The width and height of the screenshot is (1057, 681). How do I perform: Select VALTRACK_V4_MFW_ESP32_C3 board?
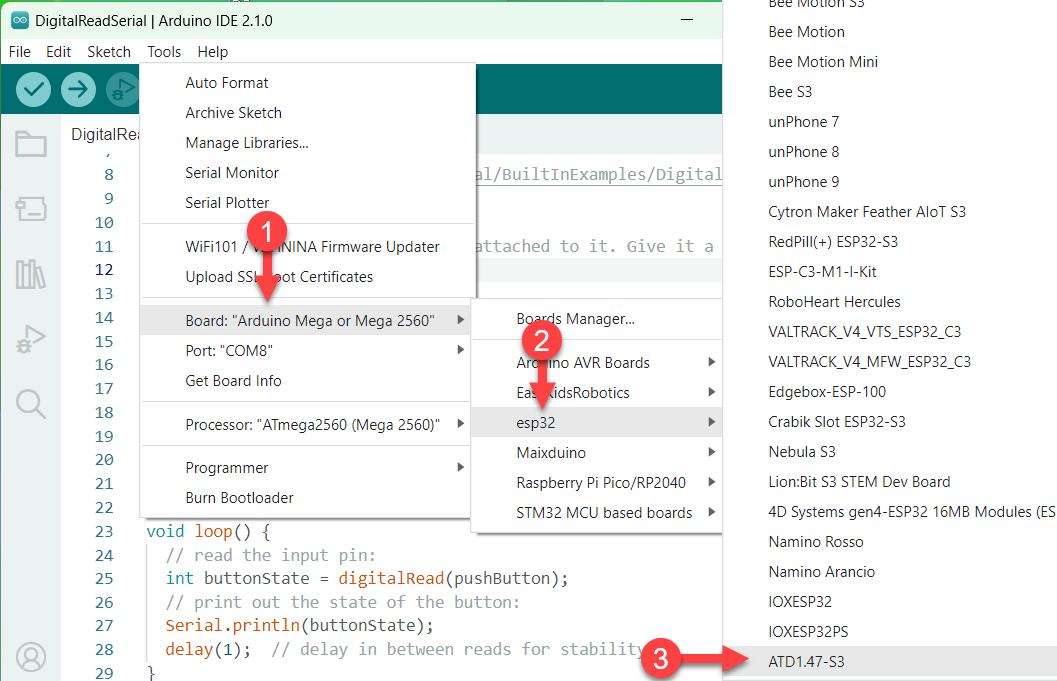pyautogui.click(x=890, y=362)
